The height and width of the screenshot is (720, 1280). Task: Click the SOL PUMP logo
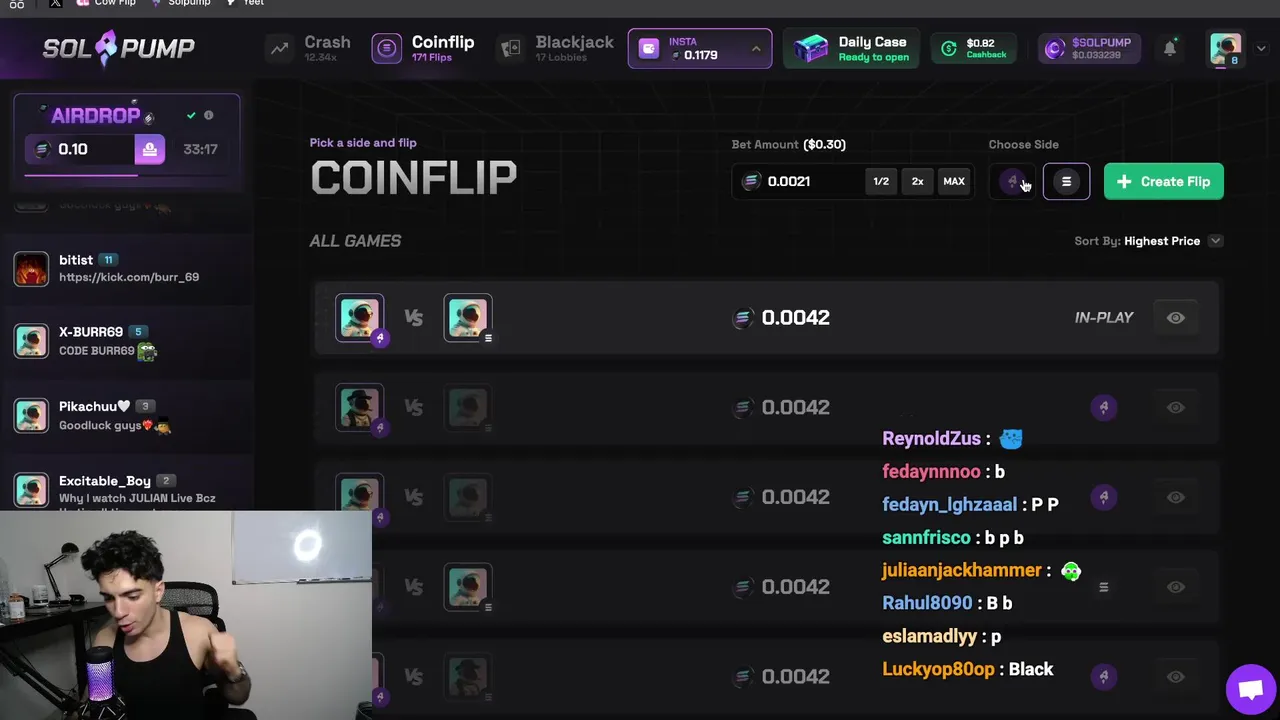pos(118,47)
